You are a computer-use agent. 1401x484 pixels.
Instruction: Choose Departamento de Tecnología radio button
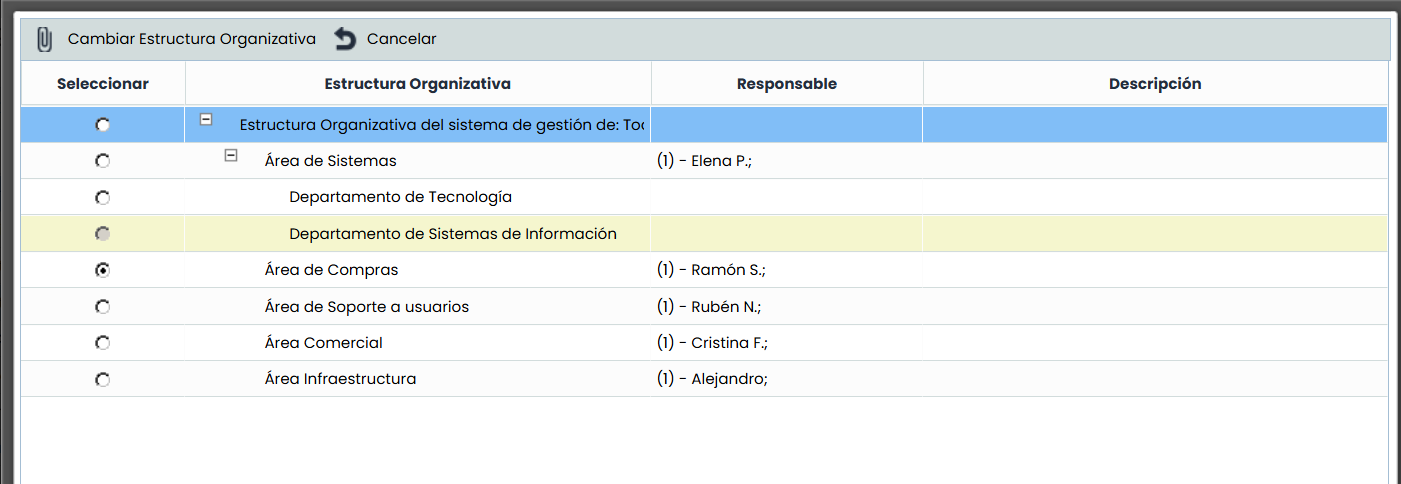pos(103,198)
